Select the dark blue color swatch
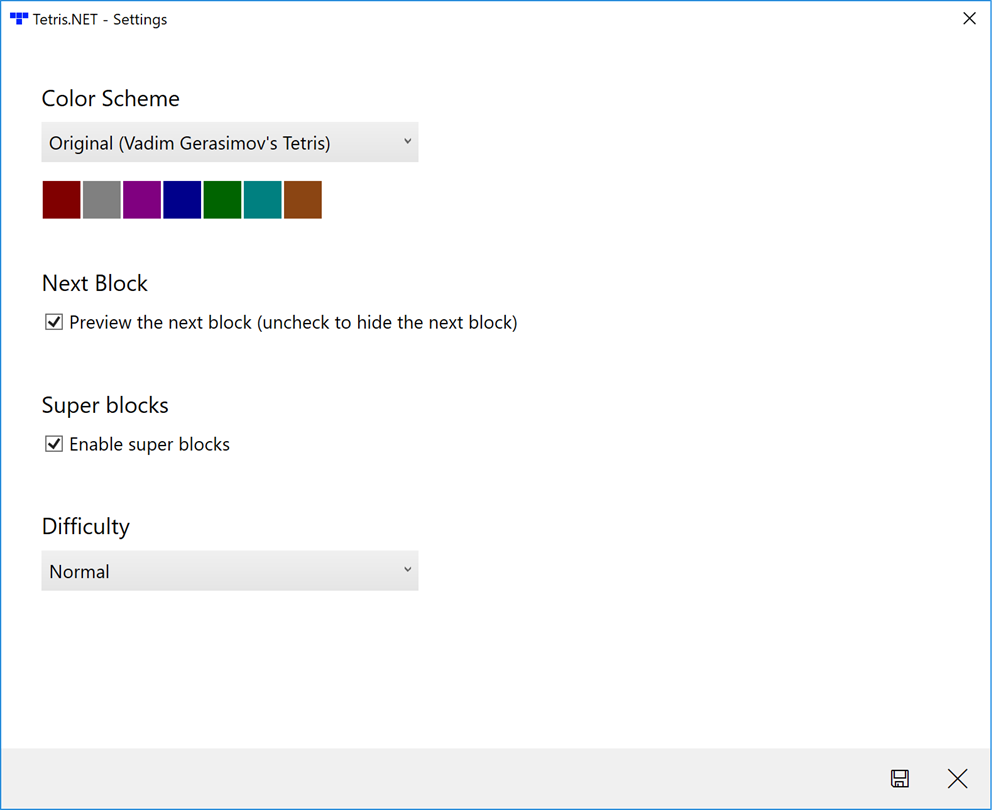The width and height of the screenshot is (992, 810). [x=182, y=200]
